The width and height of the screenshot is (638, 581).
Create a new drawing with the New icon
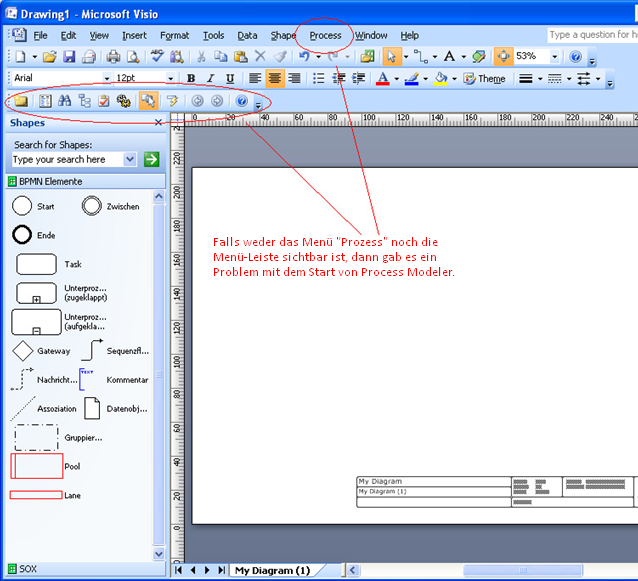(x=20, y=57)
